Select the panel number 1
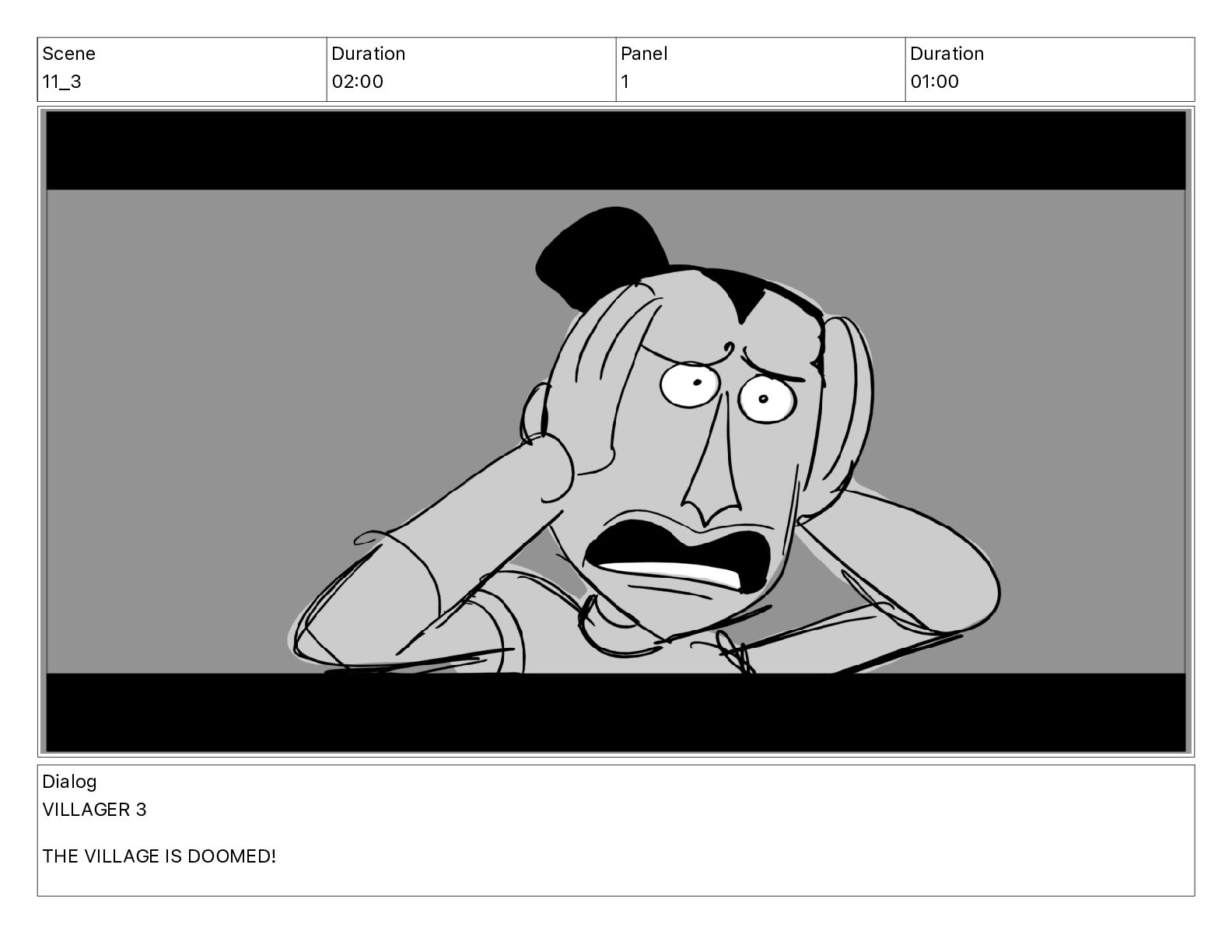 [625, 82]
